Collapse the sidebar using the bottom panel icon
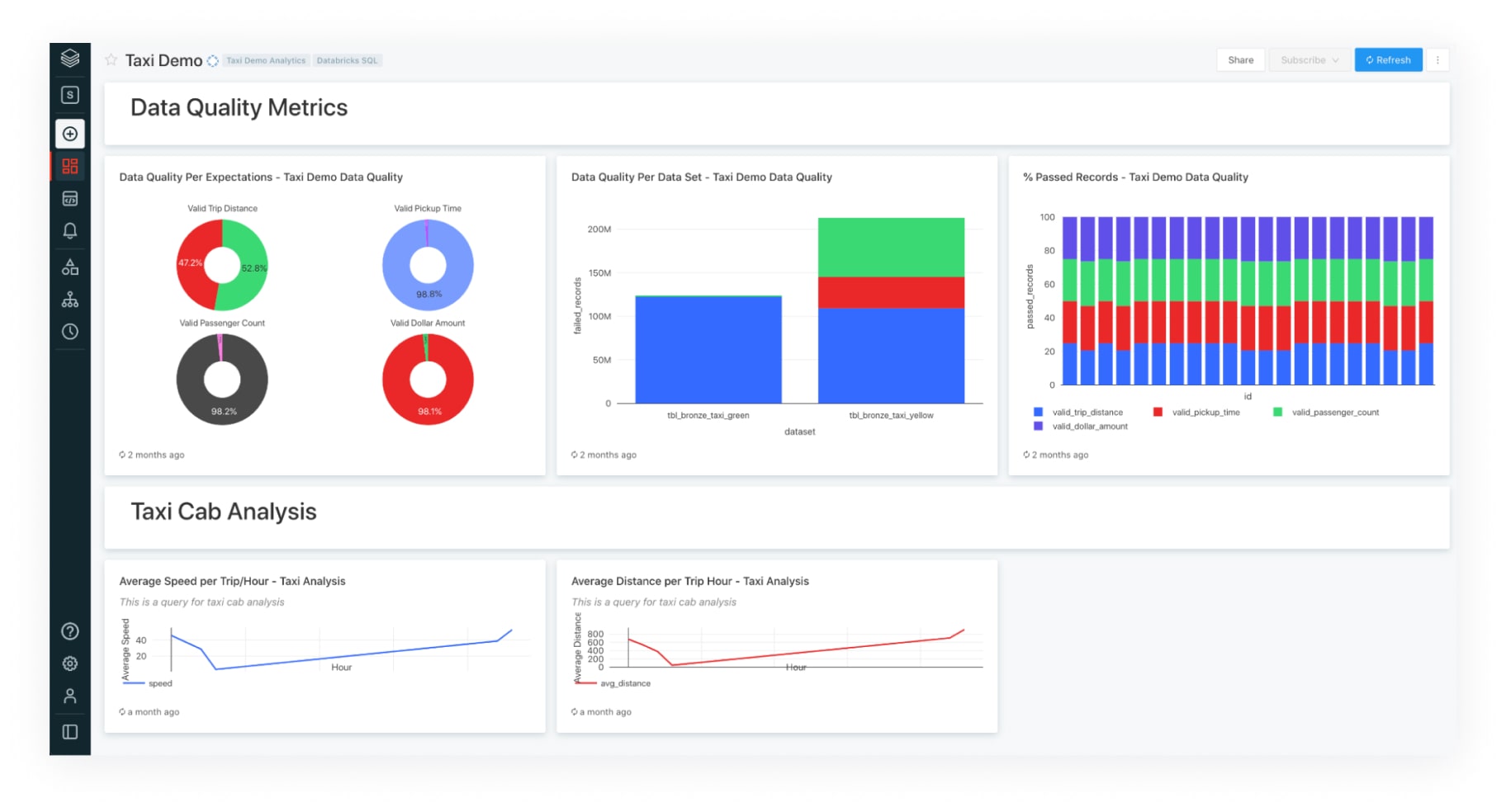Image resolution: width=1506 pixels, height=812 pixels. coord(70,729)
